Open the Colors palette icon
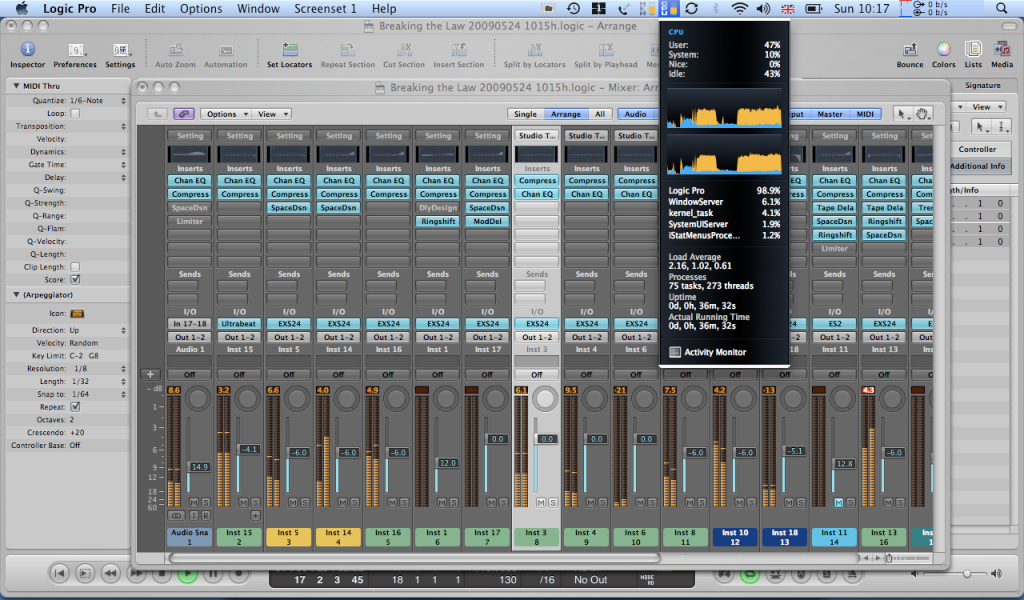The image size is (1024, 600). pos(943,50)
